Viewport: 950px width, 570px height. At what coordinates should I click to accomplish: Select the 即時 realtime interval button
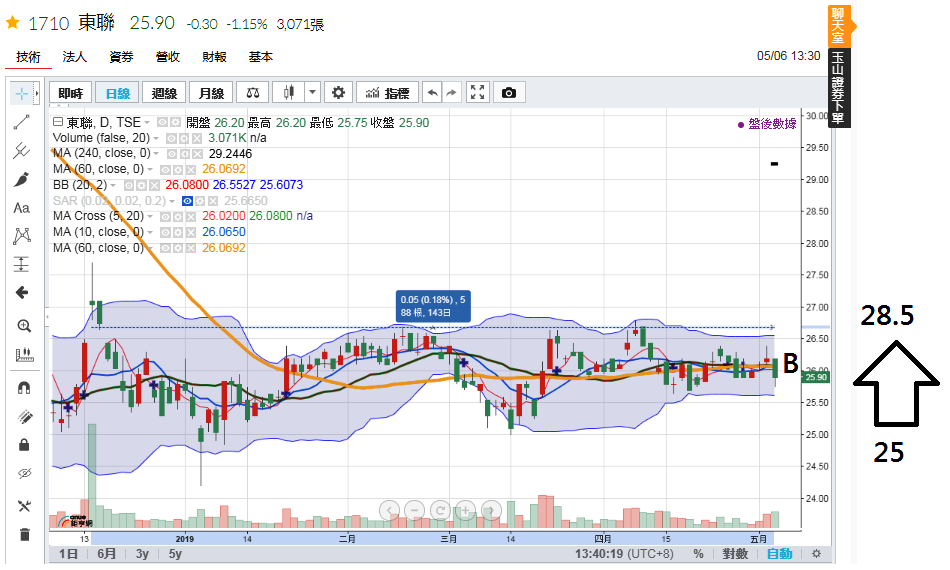(x=70, y=93)
